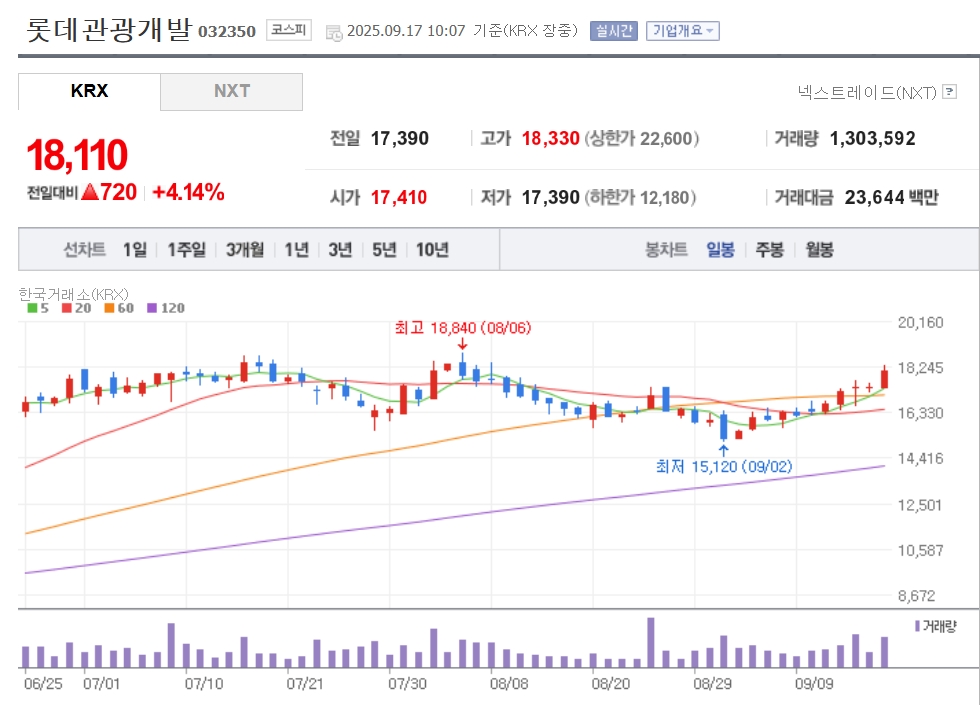Image resolution: width=980 pixels, height=705 pixels.
Task: Click the orange 60-day moving average swatch
Action: [x=109, y=308]
